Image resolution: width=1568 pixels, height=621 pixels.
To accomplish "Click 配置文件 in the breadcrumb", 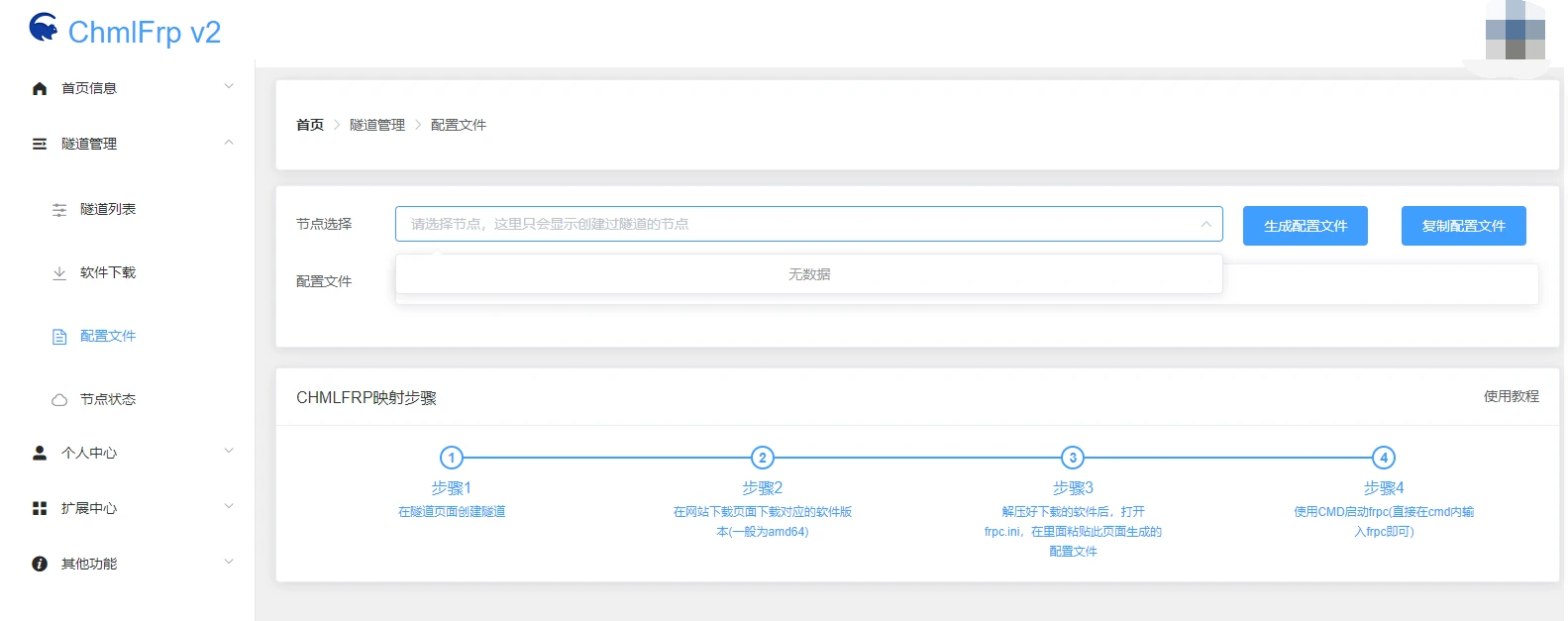I will 459,125.
